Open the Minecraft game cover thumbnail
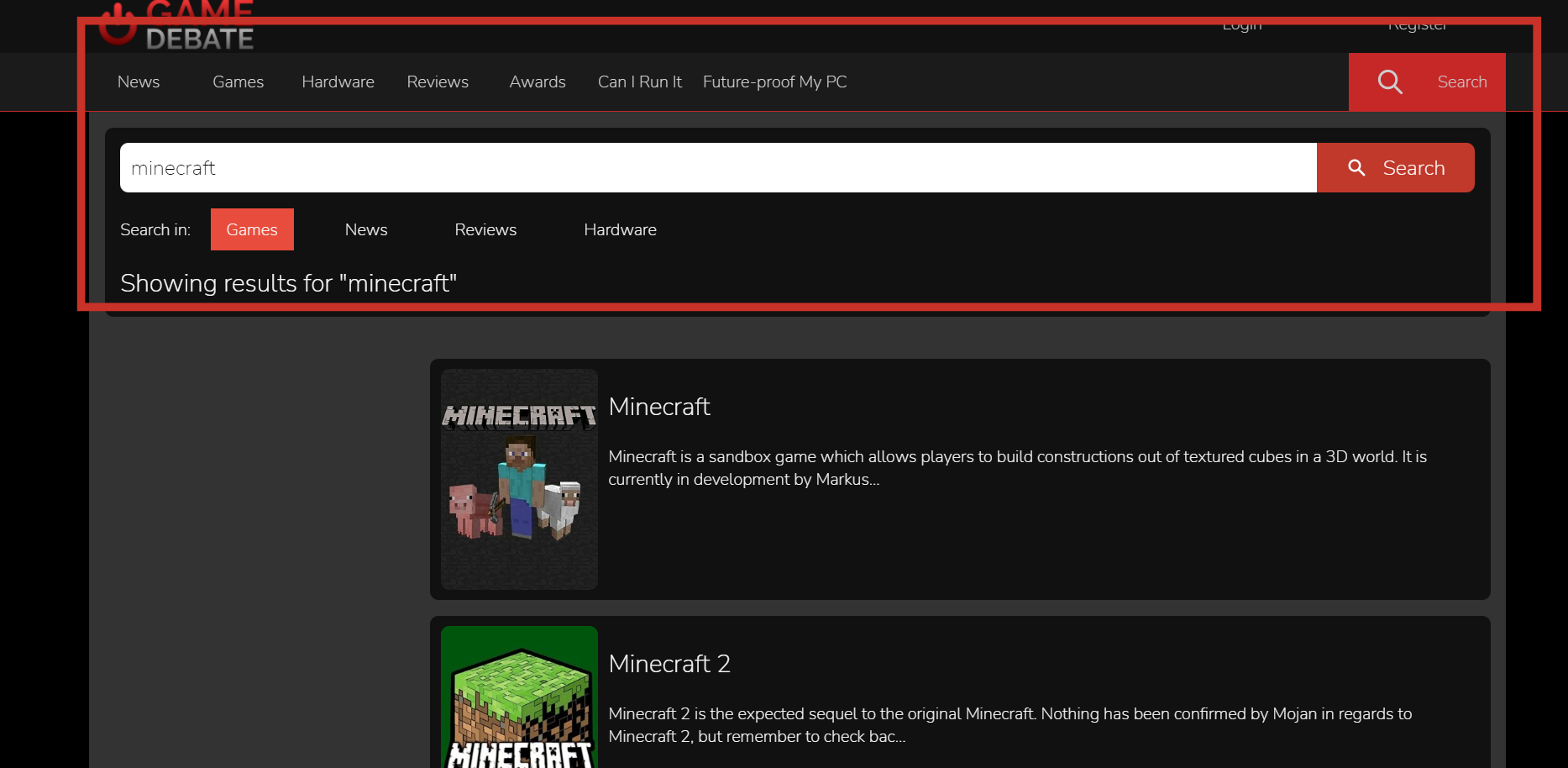 [519, 479]
